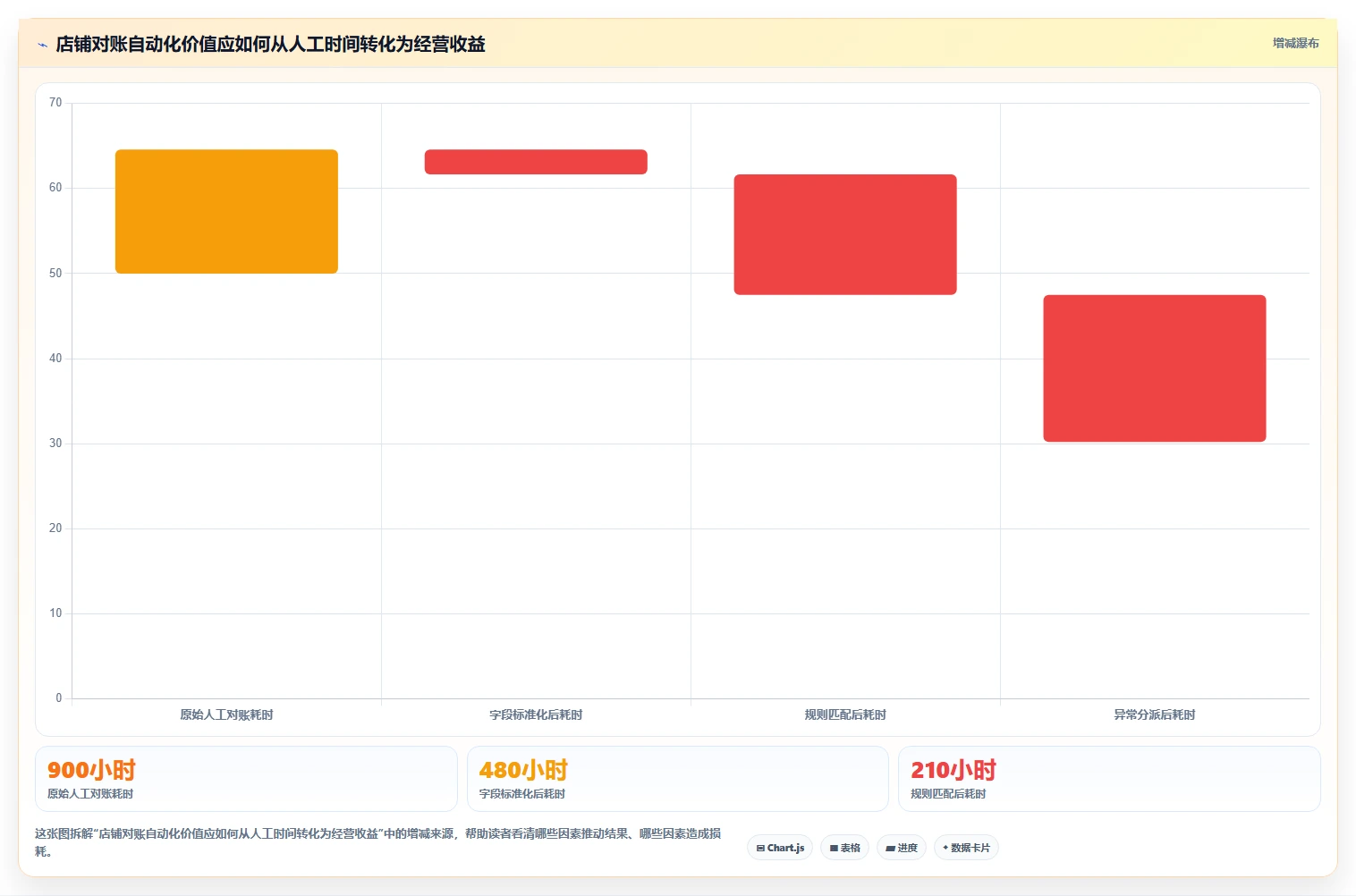
Task: Click the 480小时 data card
Action: coord(678,779)
